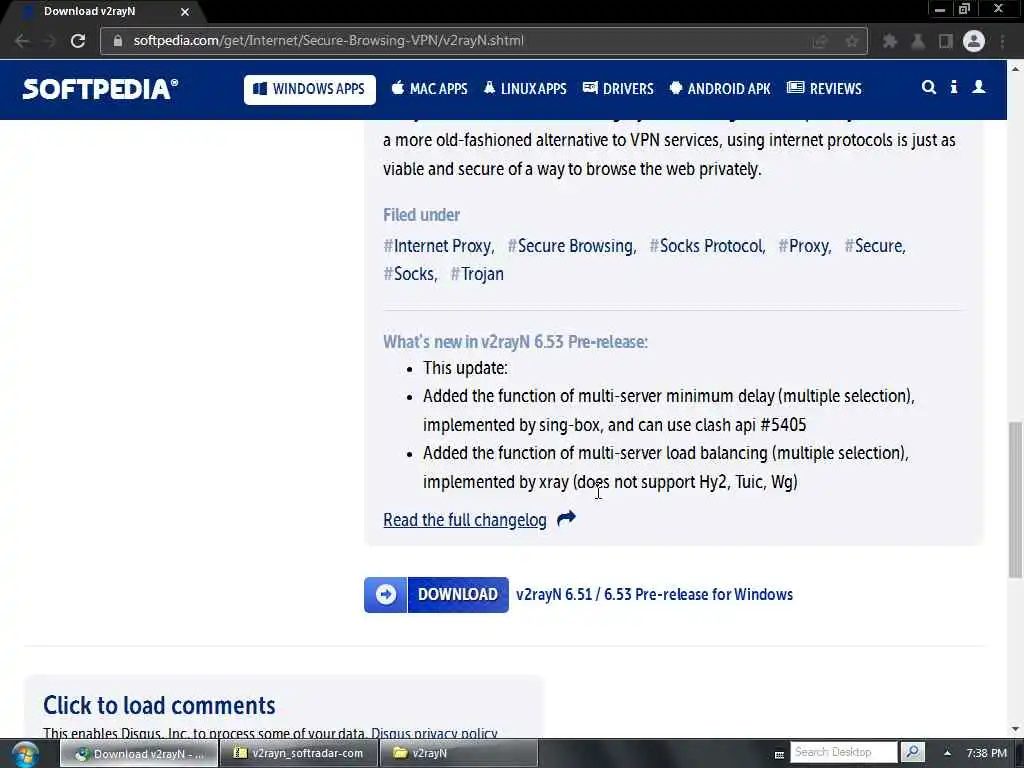Click the share icon in the address bar
1024x768 pixels.
coord(820,41)
